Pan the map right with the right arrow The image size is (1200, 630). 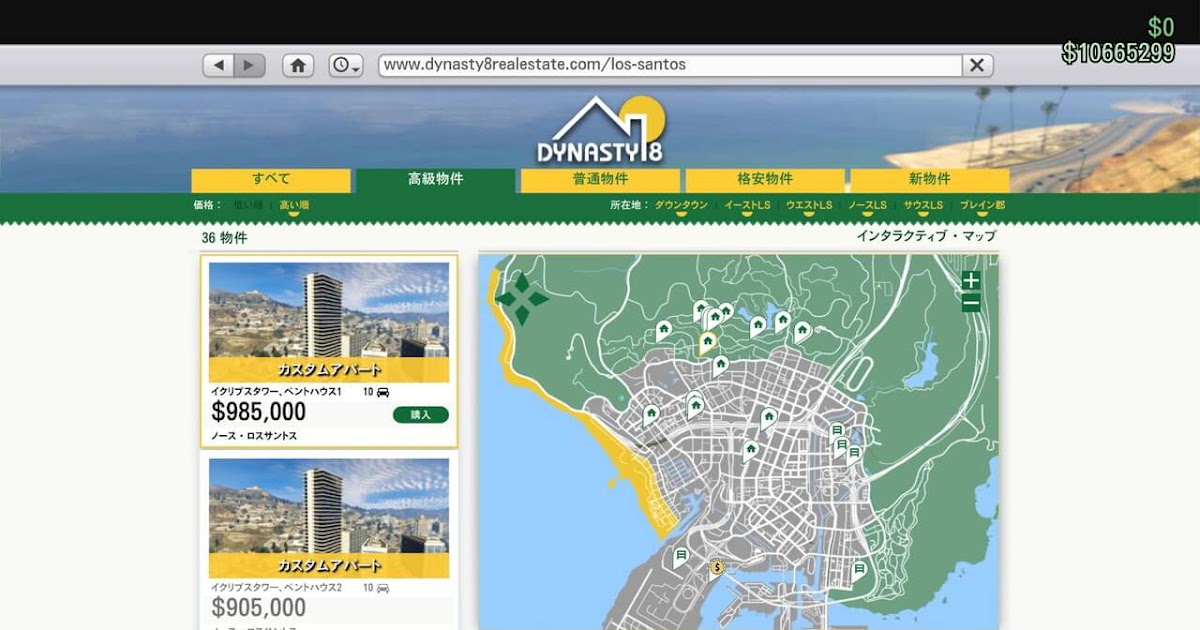click(539, 298)
